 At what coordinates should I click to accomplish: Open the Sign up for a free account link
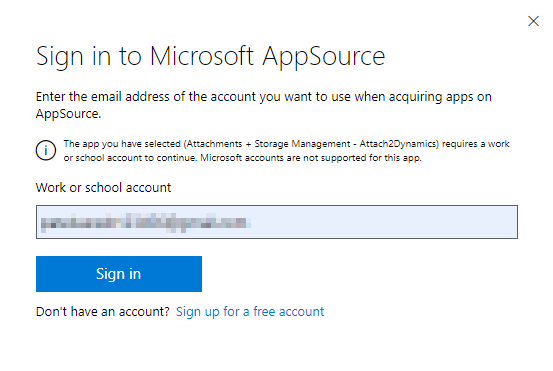[250, 312]
